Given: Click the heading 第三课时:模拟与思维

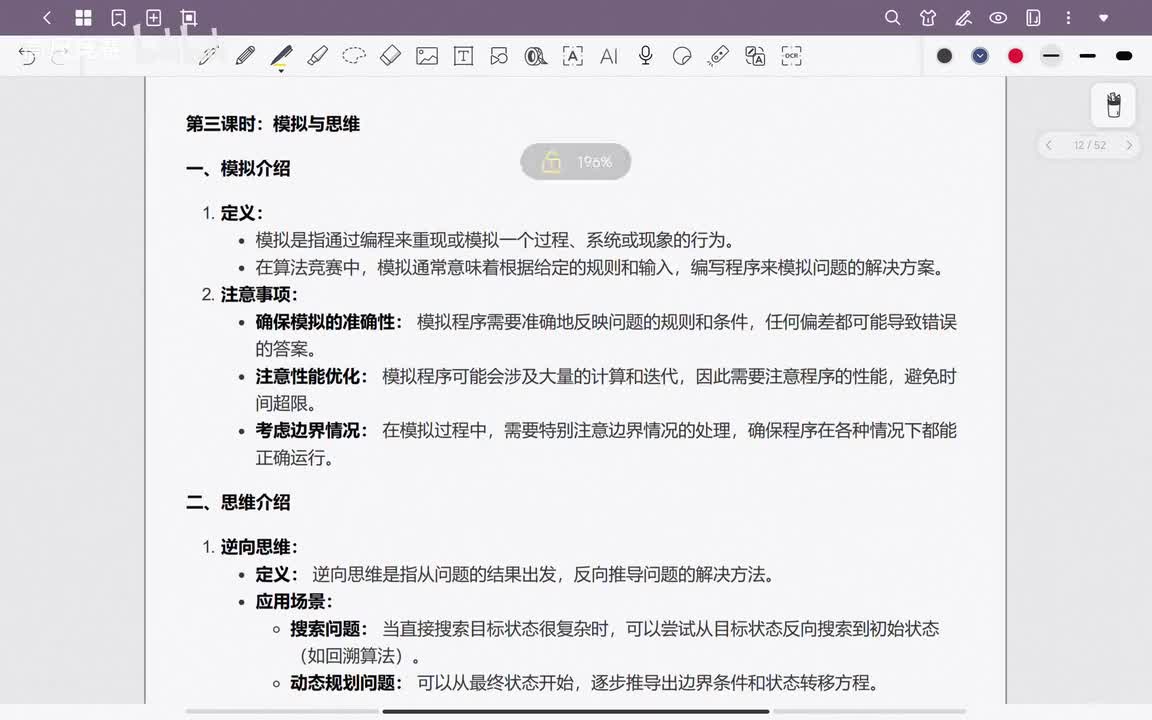Looking at the screenshot, I should (273, 124).
